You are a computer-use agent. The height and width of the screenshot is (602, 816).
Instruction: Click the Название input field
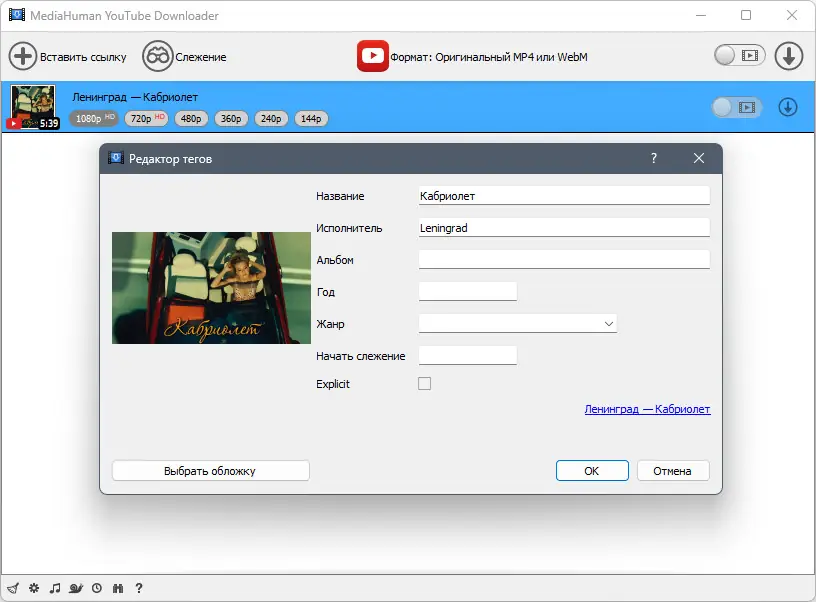564,196
